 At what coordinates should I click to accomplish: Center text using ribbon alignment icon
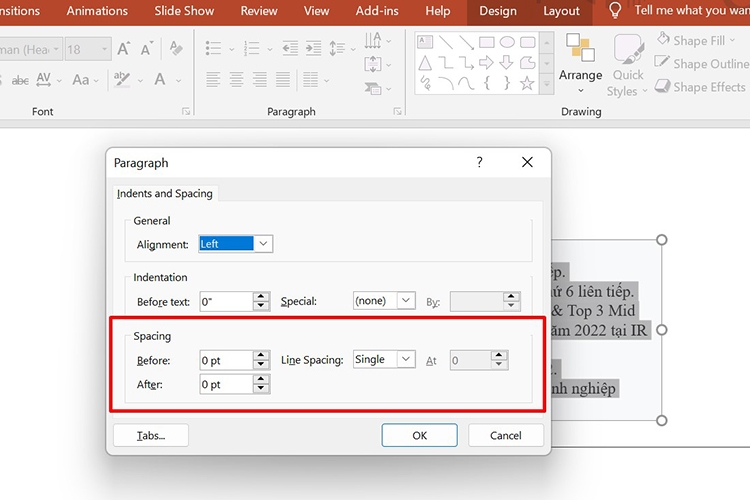tap(237, 79)
